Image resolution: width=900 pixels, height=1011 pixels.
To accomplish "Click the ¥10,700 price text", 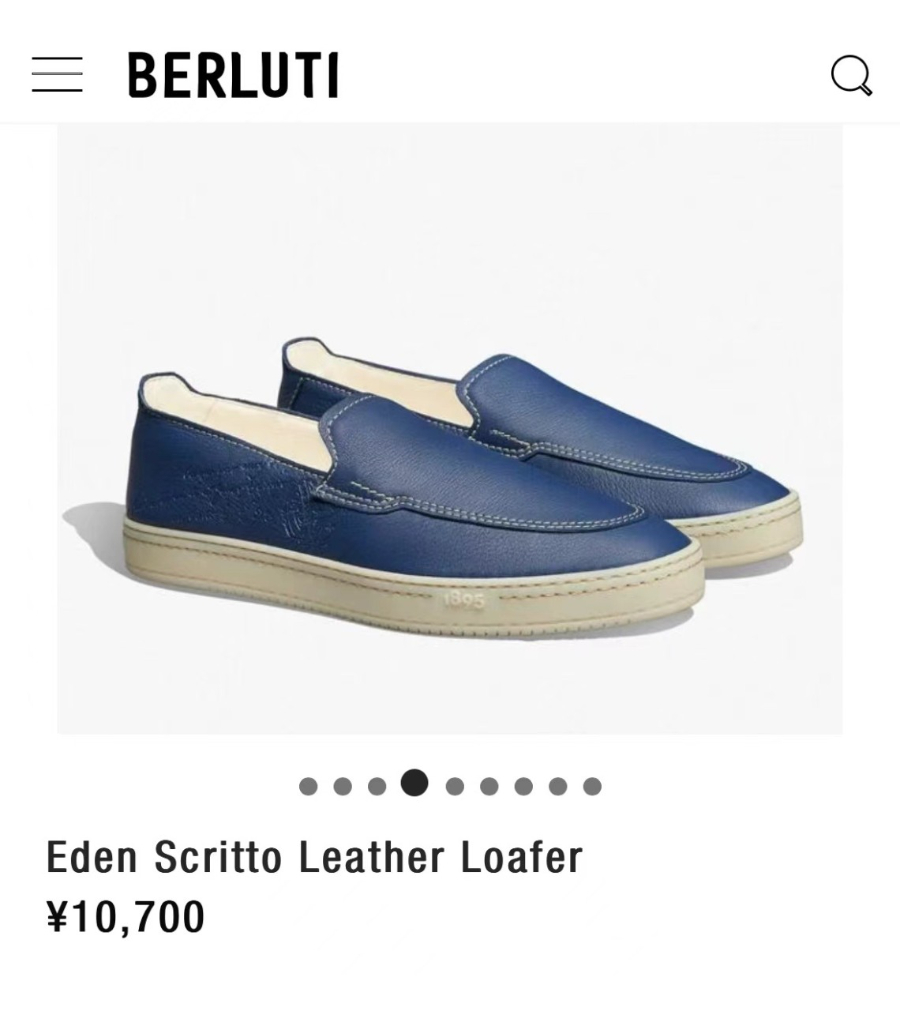I will 126,916.
